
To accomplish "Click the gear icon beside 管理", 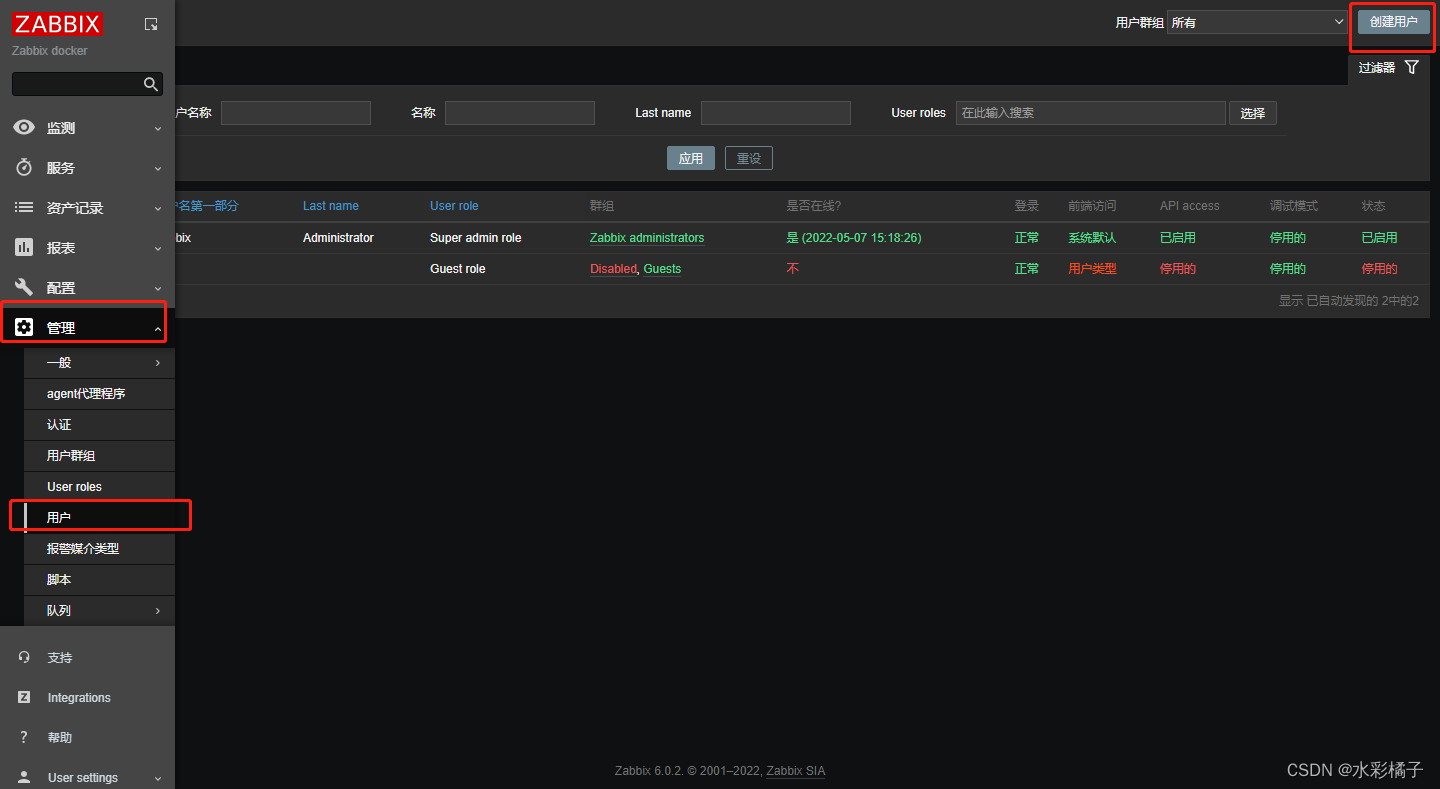I will pos(24,327).
